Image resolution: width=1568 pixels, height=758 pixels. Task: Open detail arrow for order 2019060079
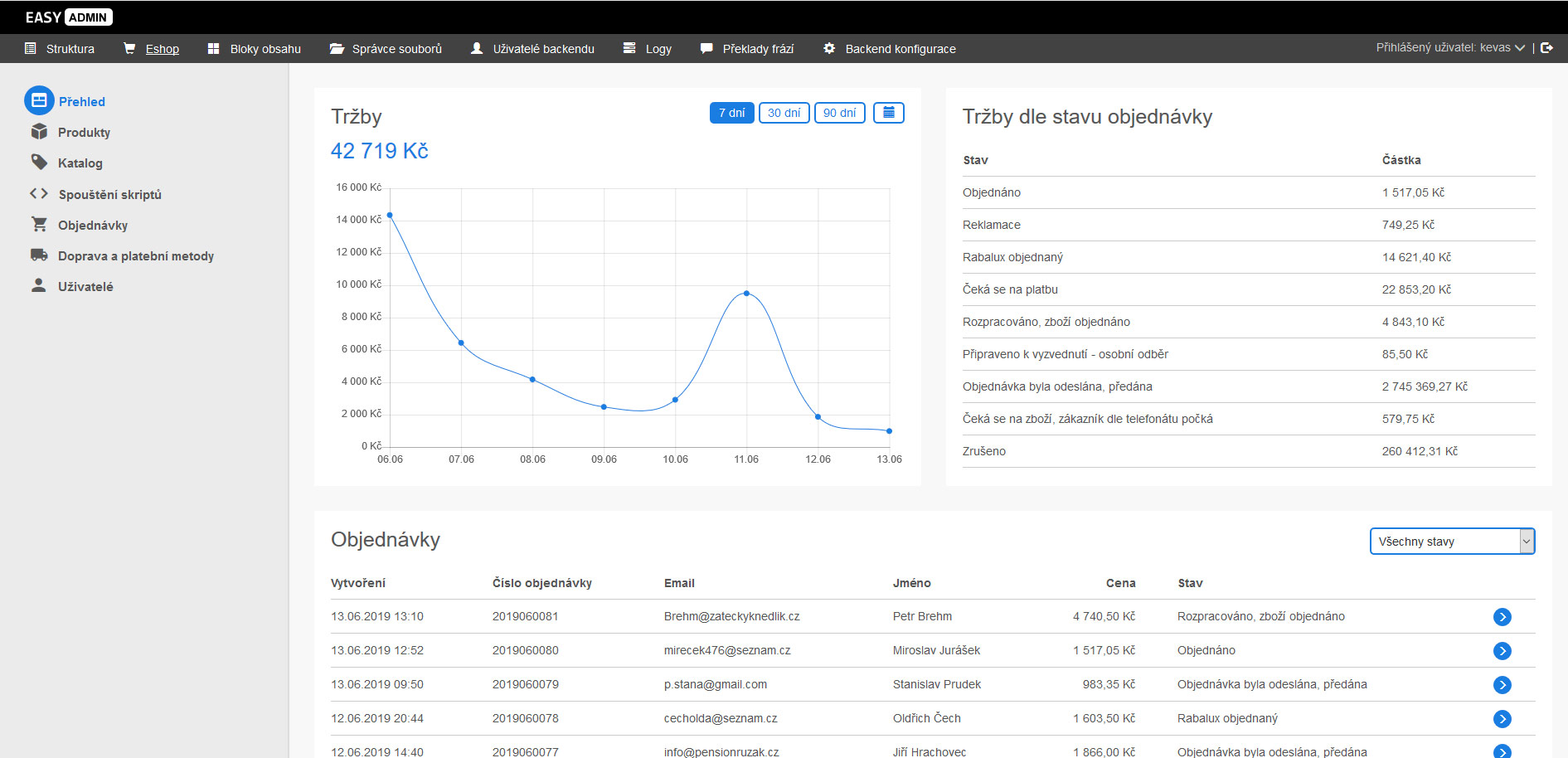1502,685
